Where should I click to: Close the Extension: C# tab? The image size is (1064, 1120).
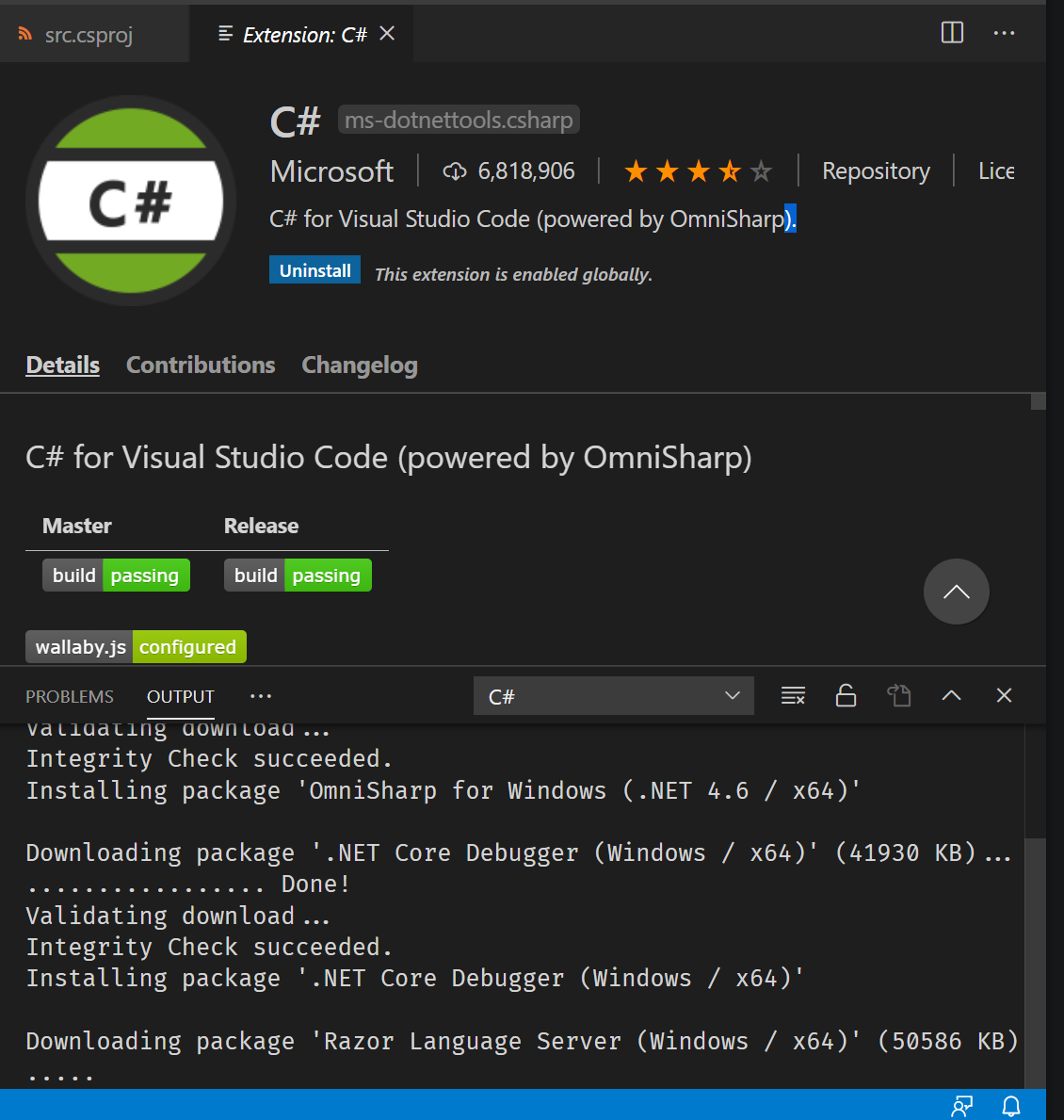tap(387, 34)
